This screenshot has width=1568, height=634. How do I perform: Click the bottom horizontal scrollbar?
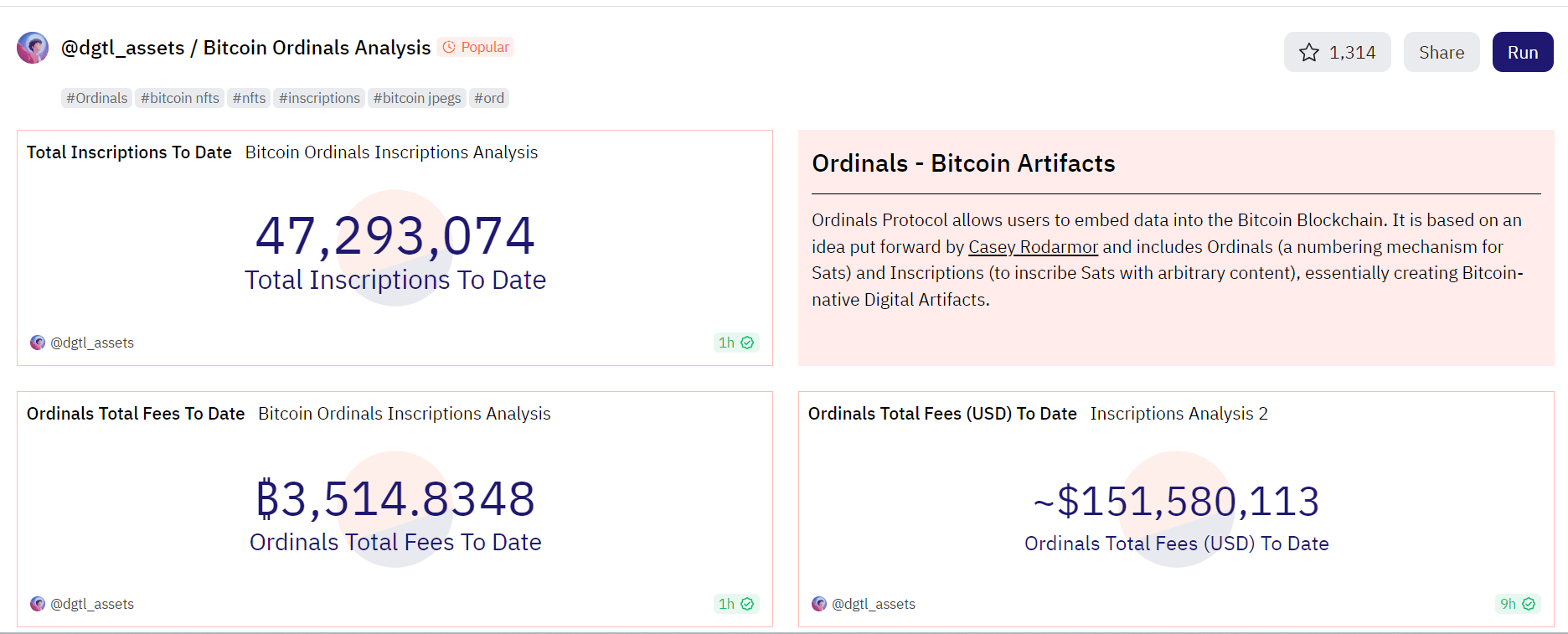pyautogui.click(x=784, y=630)
